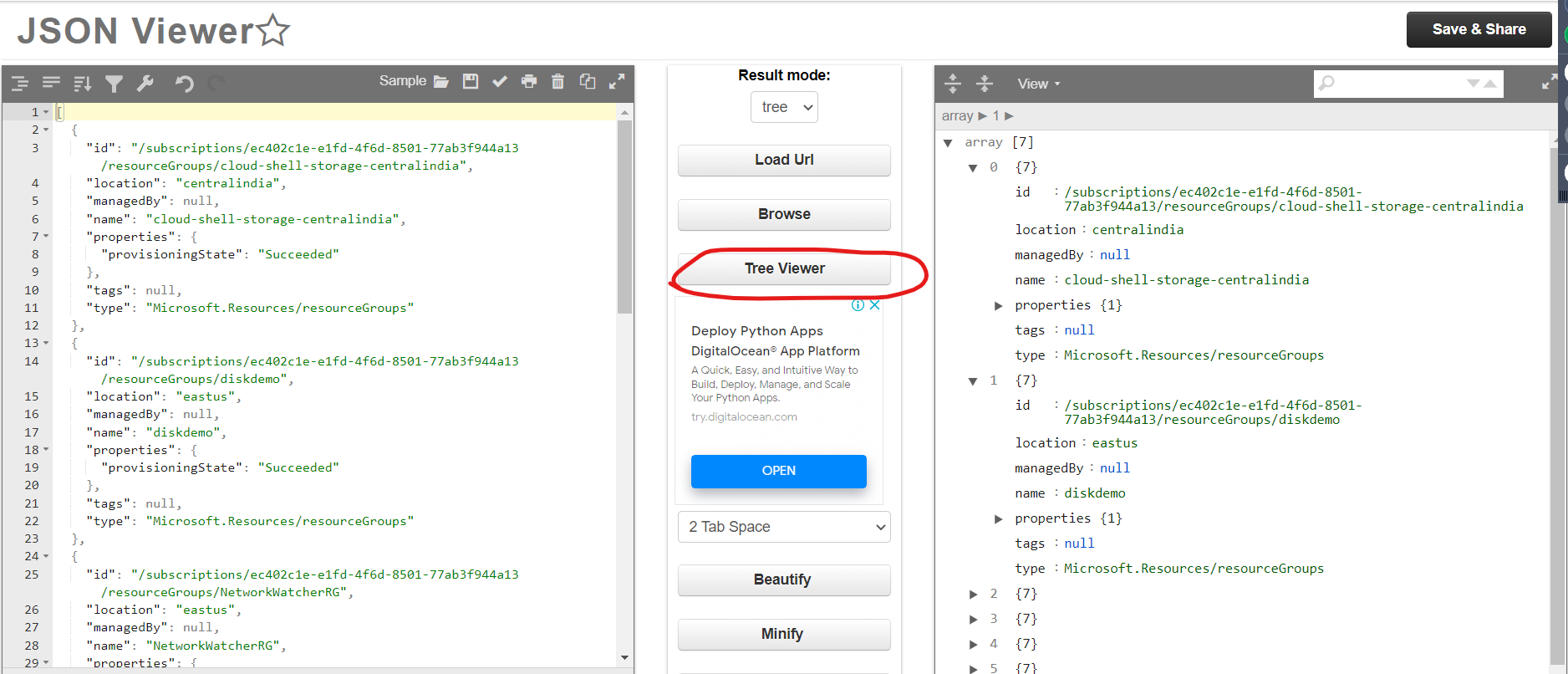Click the save floppy disk icon

[x=471, y=81]
